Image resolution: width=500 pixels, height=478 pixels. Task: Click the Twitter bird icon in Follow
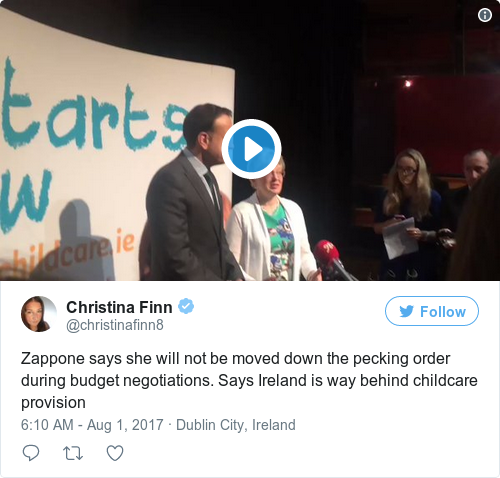(407, 311)
